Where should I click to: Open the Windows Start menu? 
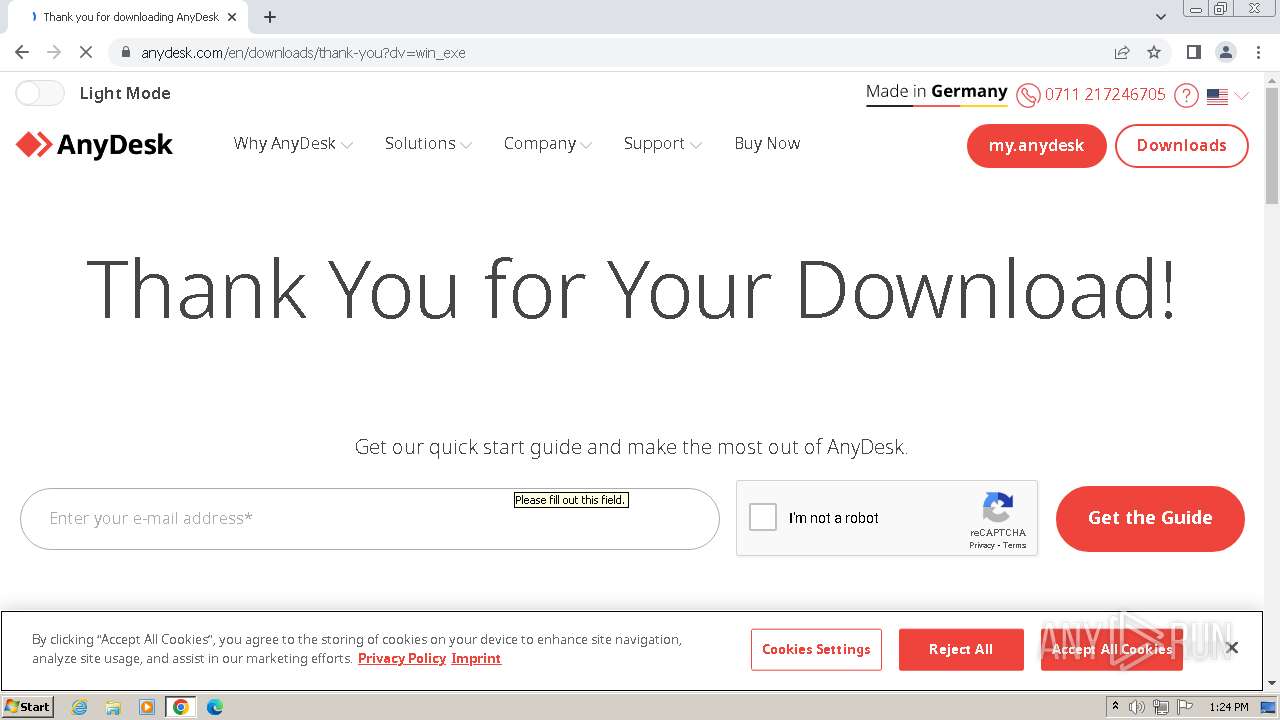pos(28,706)
